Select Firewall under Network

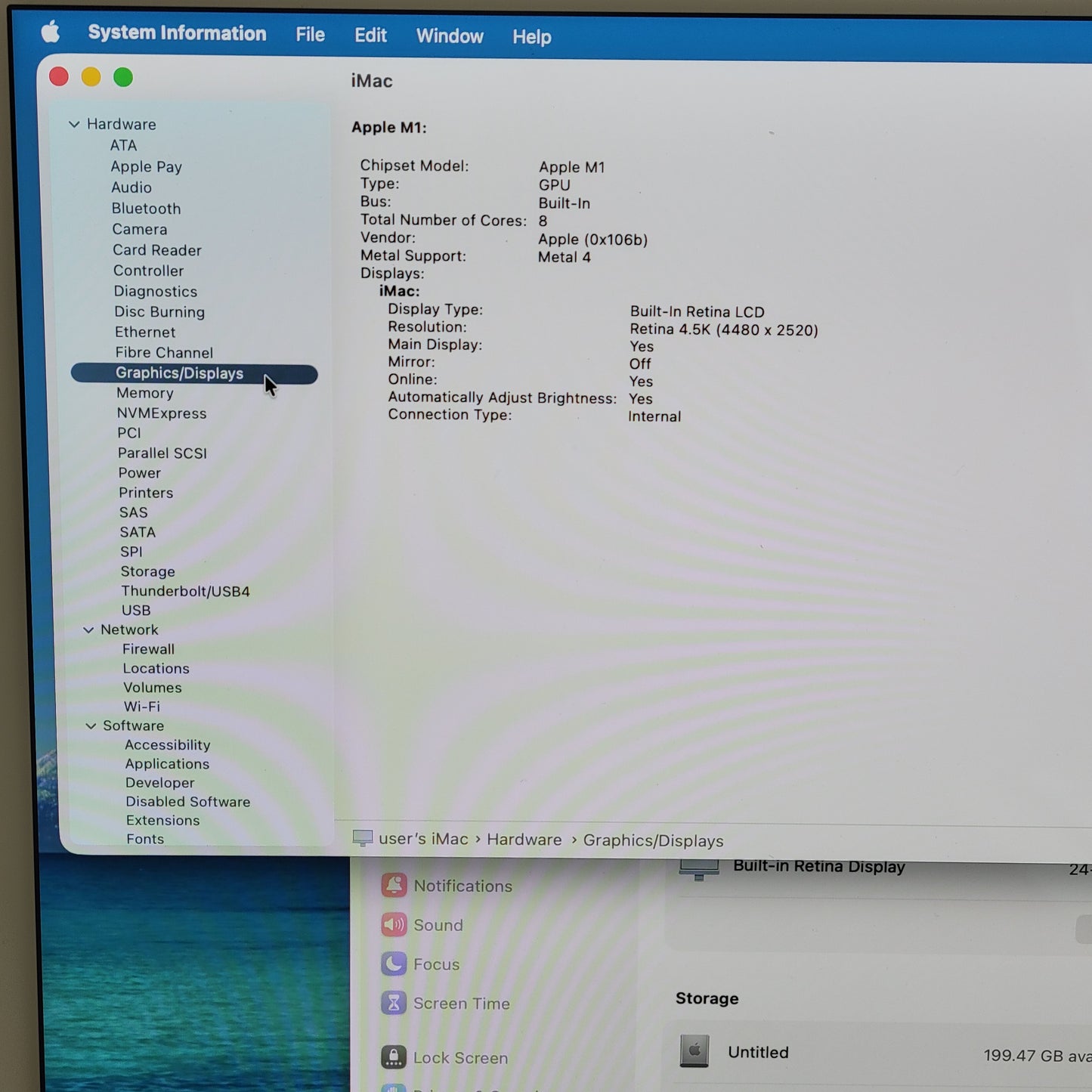tap(148, 649)
